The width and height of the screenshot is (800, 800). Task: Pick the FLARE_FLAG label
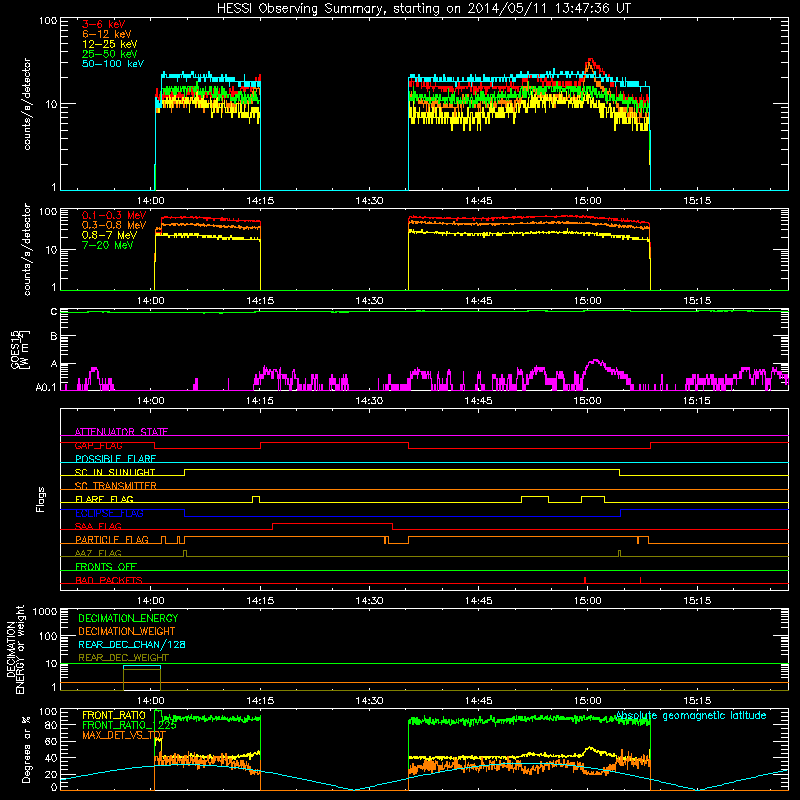pos(104,499)
